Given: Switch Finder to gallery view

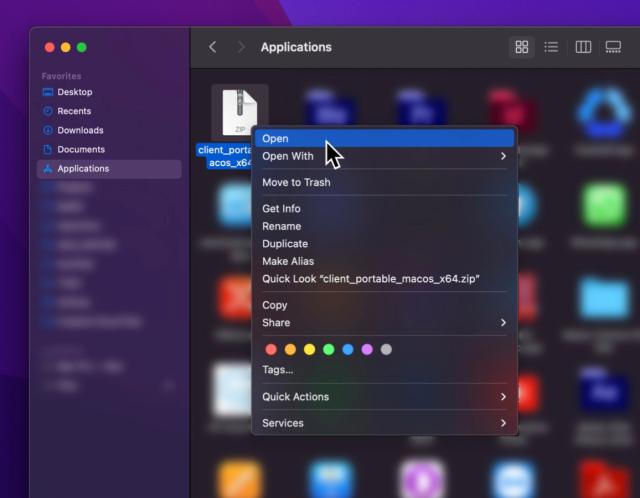Looking at the screenshot, I should click(613, 47).
